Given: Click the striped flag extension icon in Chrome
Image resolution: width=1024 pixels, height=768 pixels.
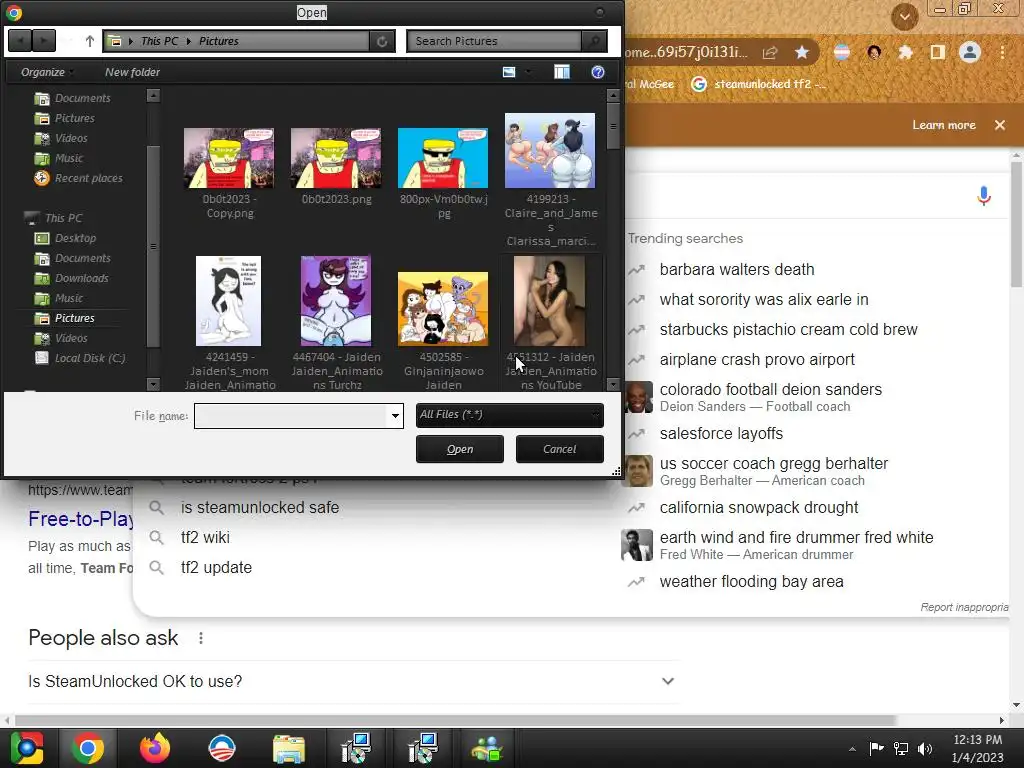Looking at the screenshot, I should tap(842, 52).
